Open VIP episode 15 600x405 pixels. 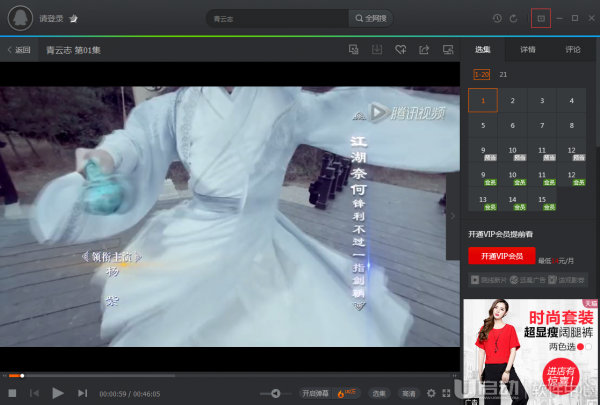[542, 199]
